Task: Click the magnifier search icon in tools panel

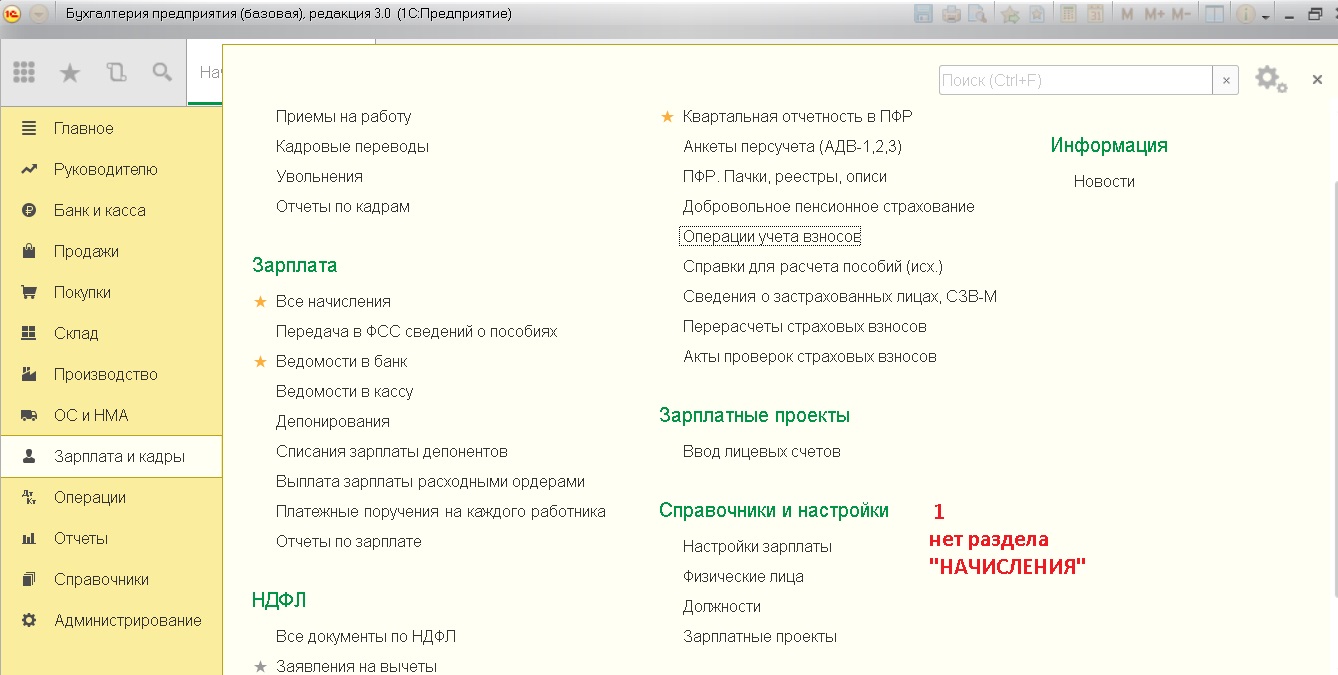Action: click(x=162, y=72)
